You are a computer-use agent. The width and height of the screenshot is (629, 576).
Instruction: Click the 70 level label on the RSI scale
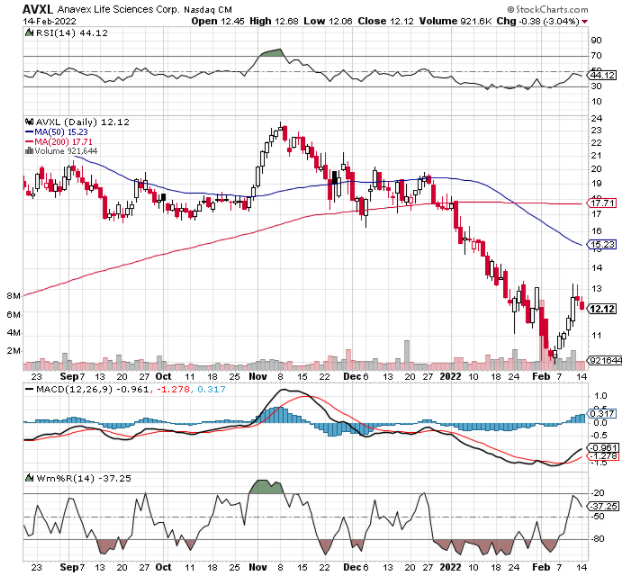click(596, 56)
